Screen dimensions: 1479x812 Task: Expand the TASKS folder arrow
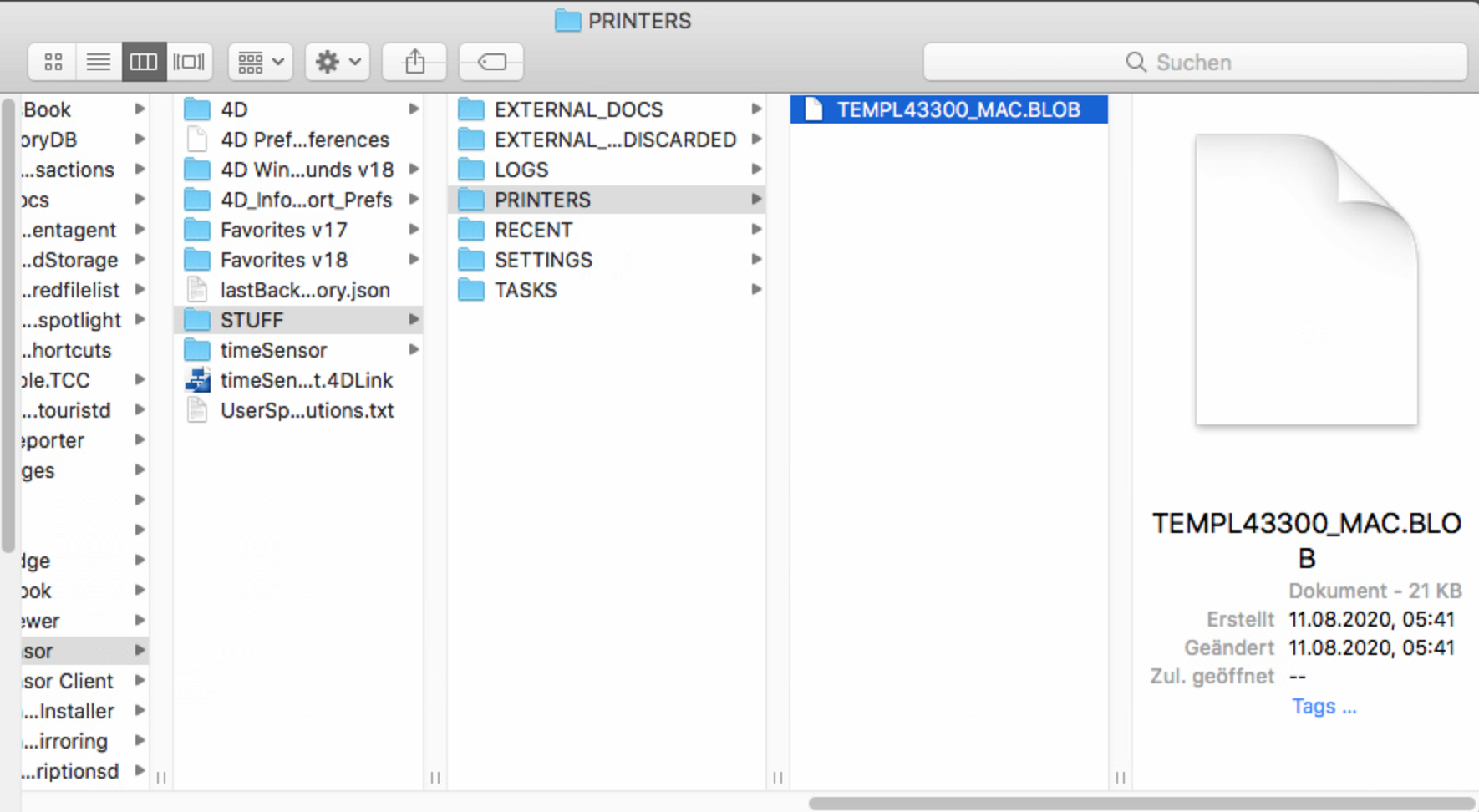point(756,290)
